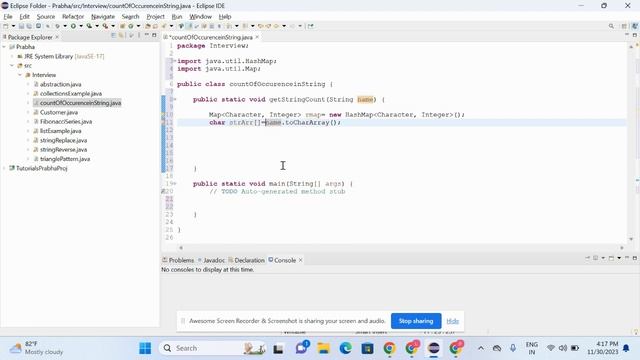Viewport: 640px width, 360px height.
Task: Maximize the Package Explorer panel
Action: (154, 36)
